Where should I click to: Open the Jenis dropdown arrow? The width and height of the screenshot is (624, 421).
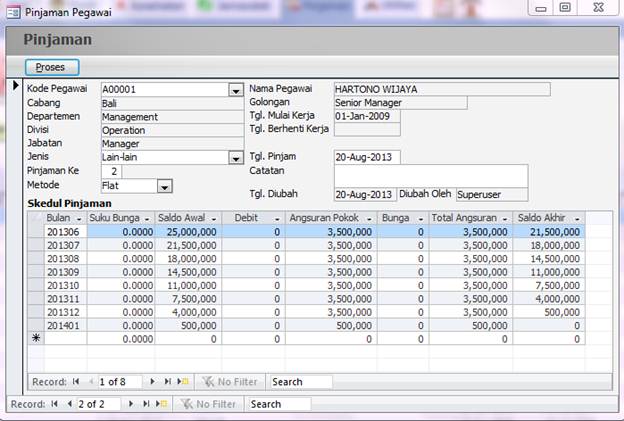236,158
